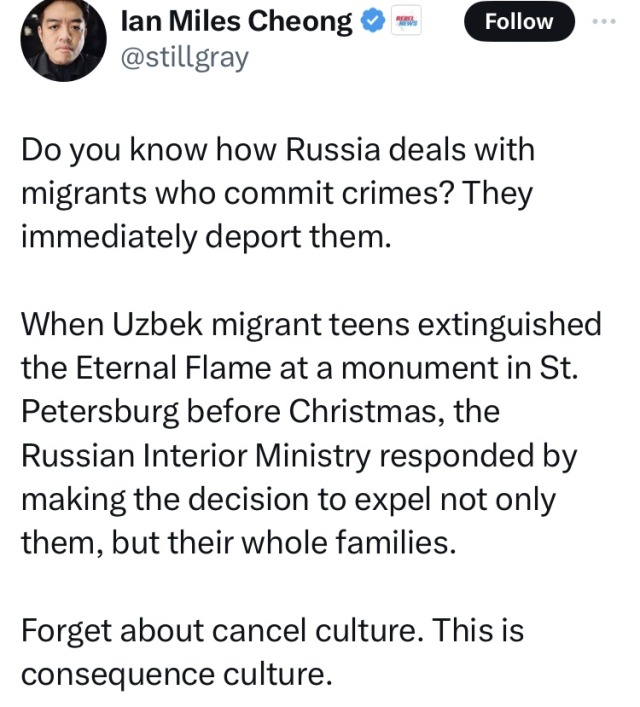The image size is (640, 707).
Task: Open the three-dot more options menu
Action: (x=606, y=22)
